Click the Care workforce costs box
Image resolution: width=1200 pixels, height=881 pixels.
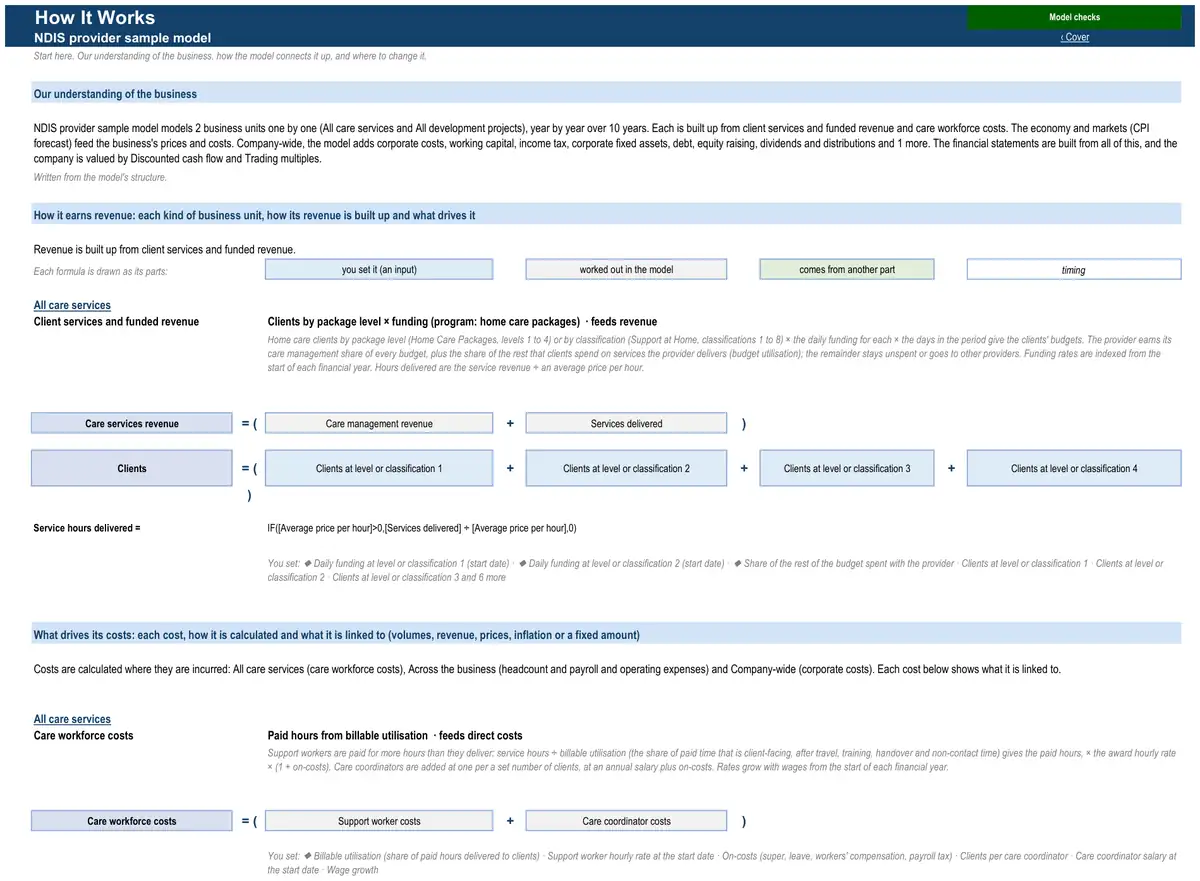point(132,821)
